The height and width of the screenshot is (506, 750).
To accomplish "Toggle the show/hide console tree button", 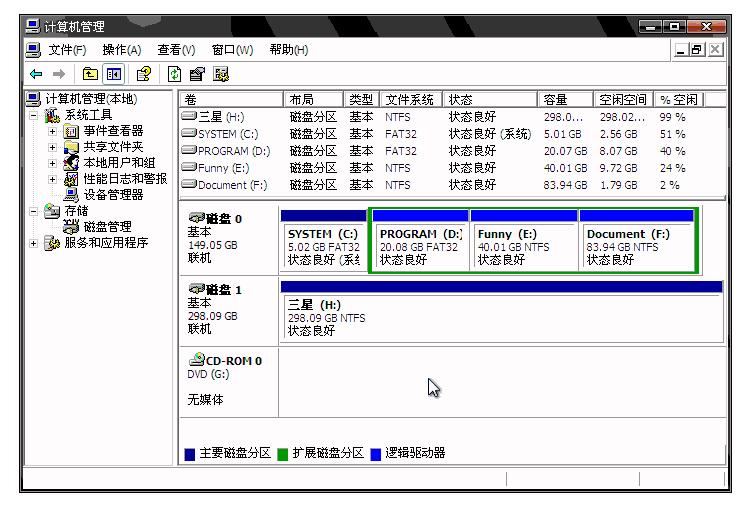I will click(x=113, y=74).
